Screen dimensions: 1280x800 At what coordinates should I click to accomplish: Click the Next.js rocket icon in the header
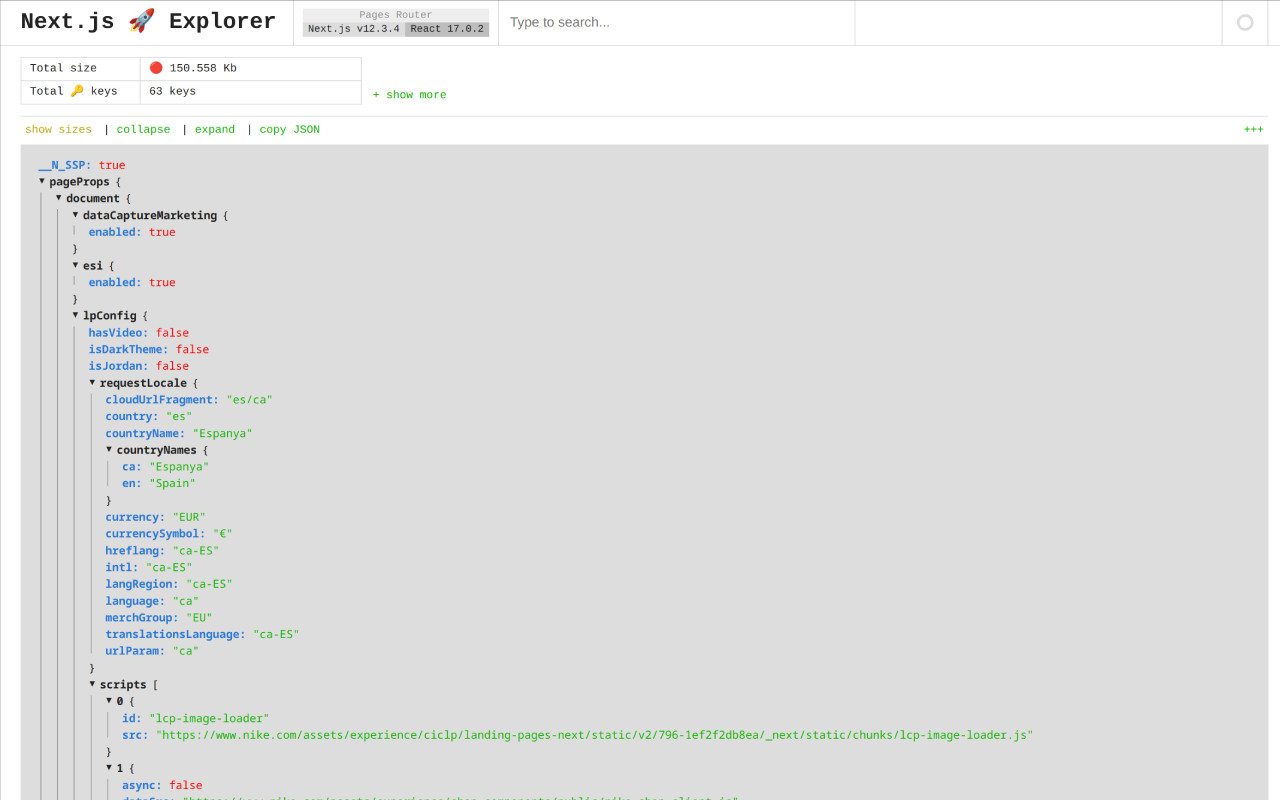(140, 20)
